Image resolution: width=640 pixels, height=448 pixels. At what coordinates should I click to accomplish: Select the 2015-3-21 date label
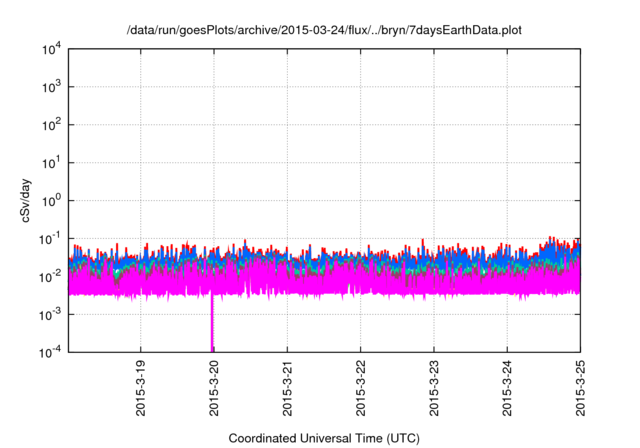click(287, 389)
